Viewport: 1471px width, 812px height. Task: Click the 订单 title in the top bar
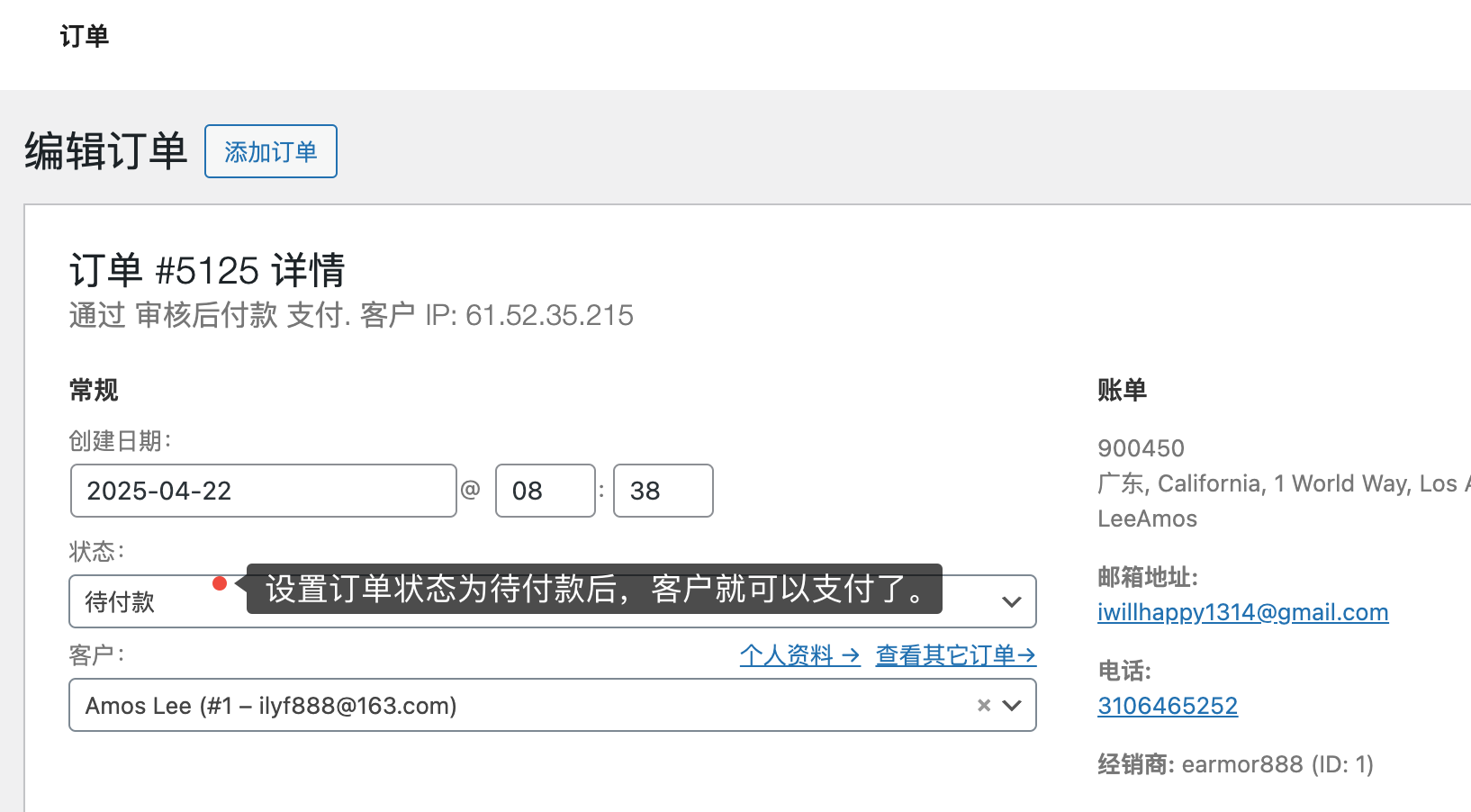[x=84, y=36]
